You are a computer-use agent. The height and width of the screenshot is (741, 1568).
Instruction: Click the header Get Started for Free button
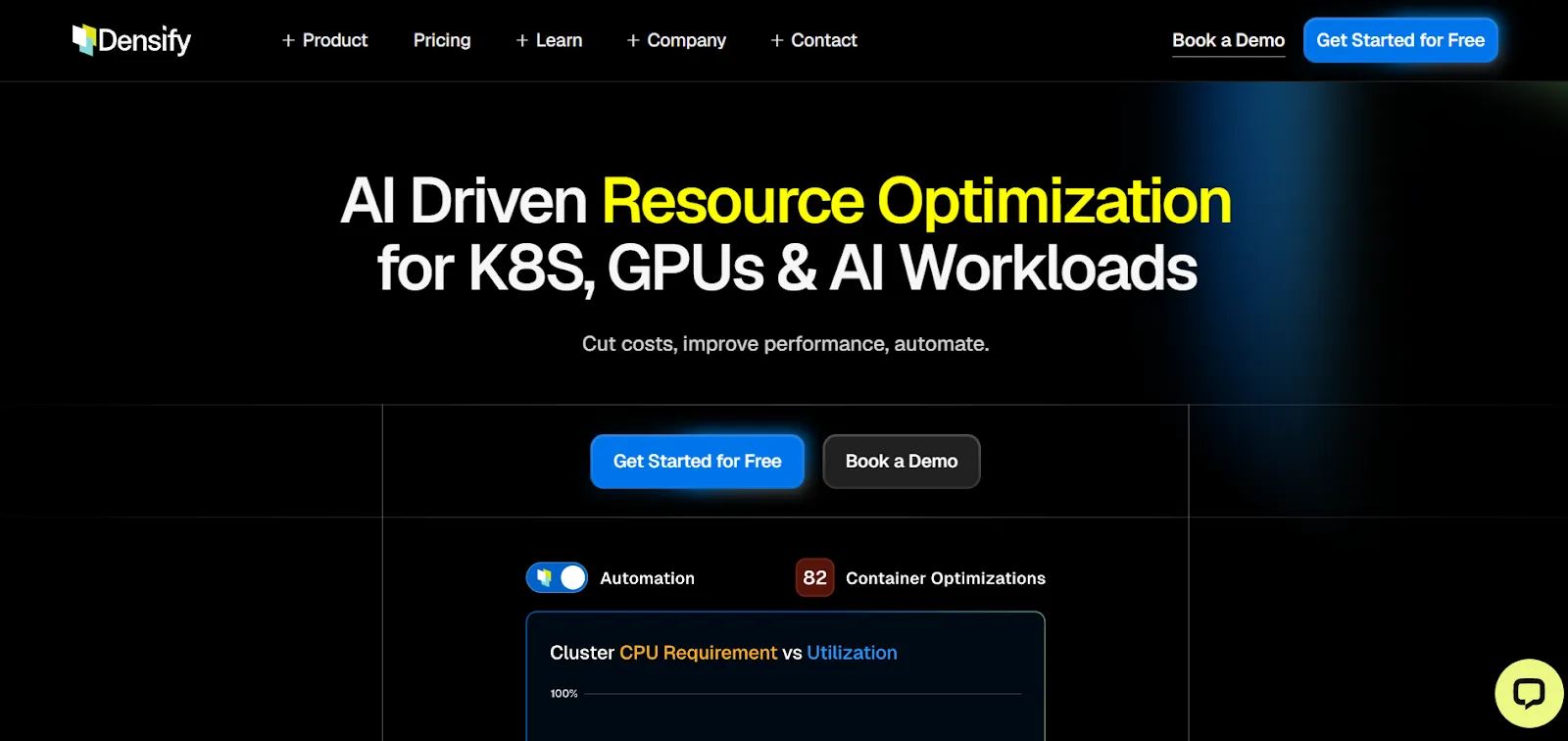coord(1400,40)
